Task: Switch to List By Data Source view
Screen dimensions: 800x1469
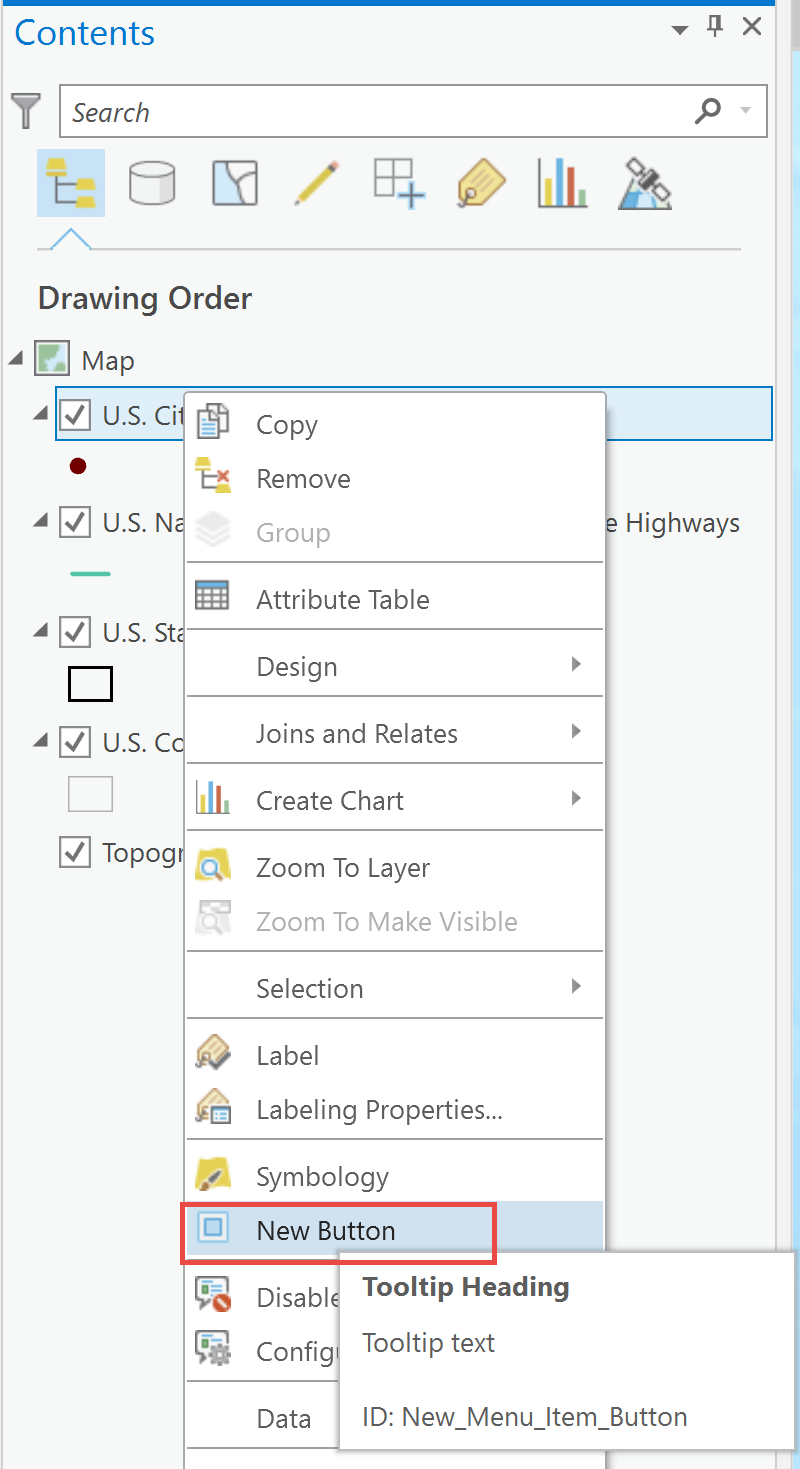Action: click(152, 183)
